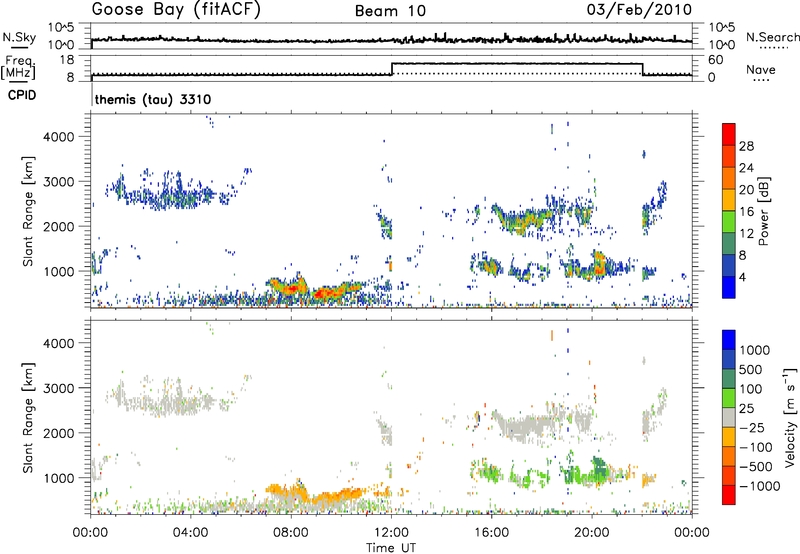Select the 16 dB color bar label
800x554 pixels.
pyautogui.click(x=746, y=212)
